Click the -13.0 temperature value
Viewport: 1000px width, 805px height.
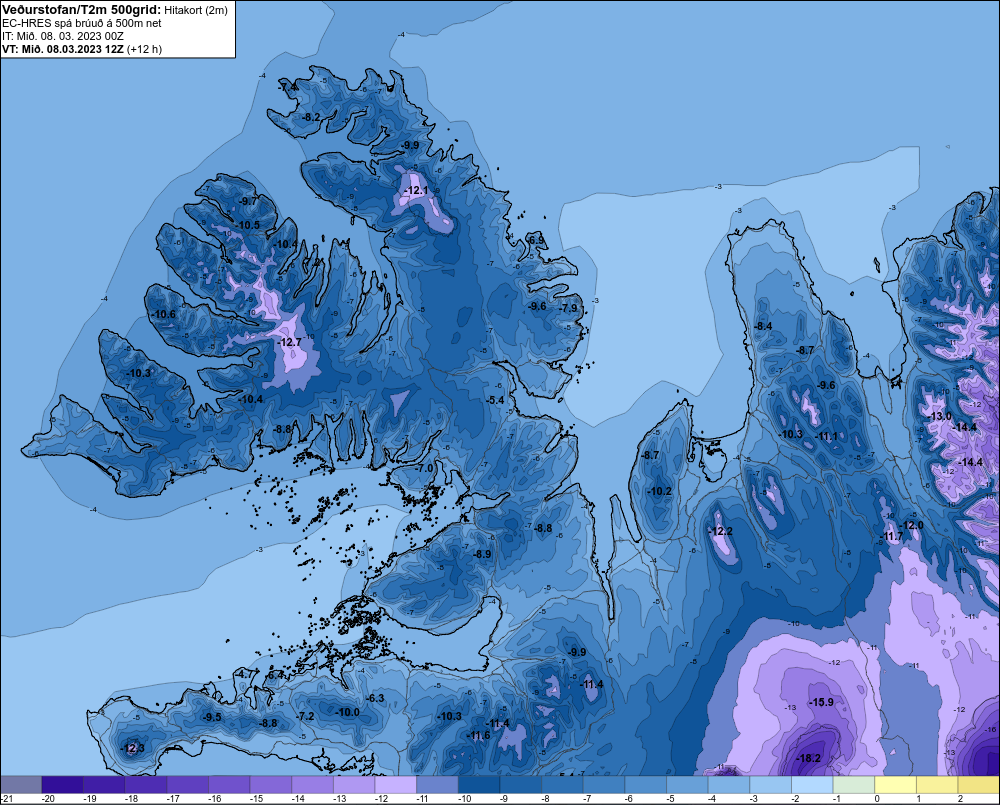(939, 416)
